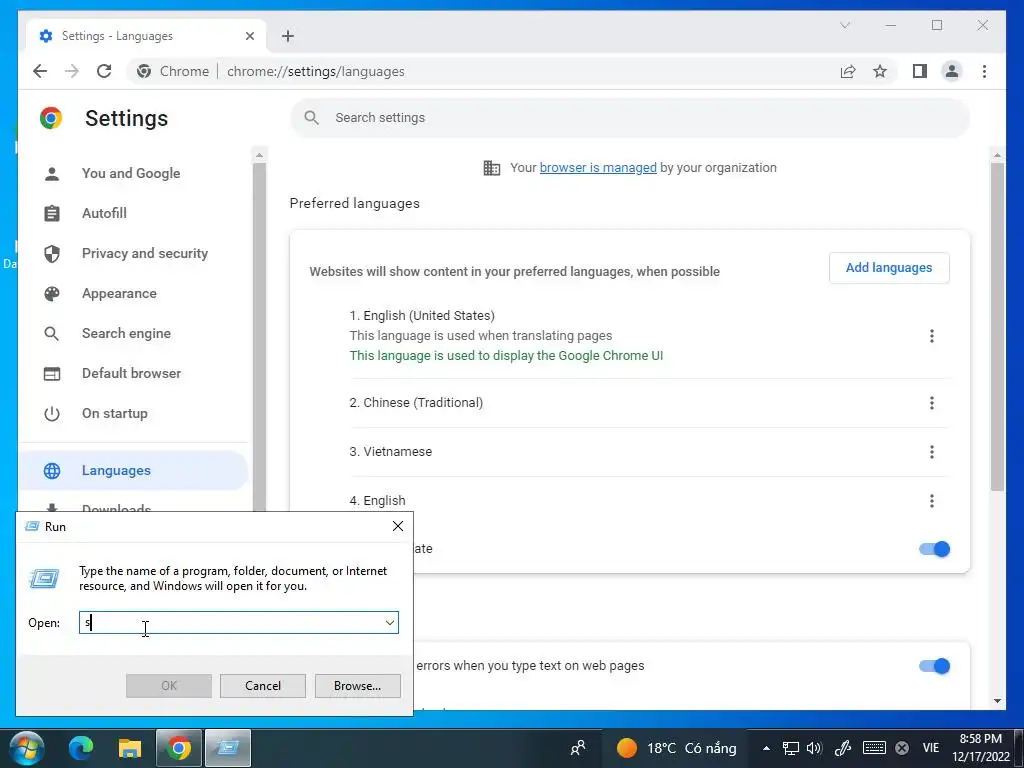This screenshot has width=1024, height=768.
Task: Toggle the spell check switch
Action: pyautogui.click(x=935, y=666)
